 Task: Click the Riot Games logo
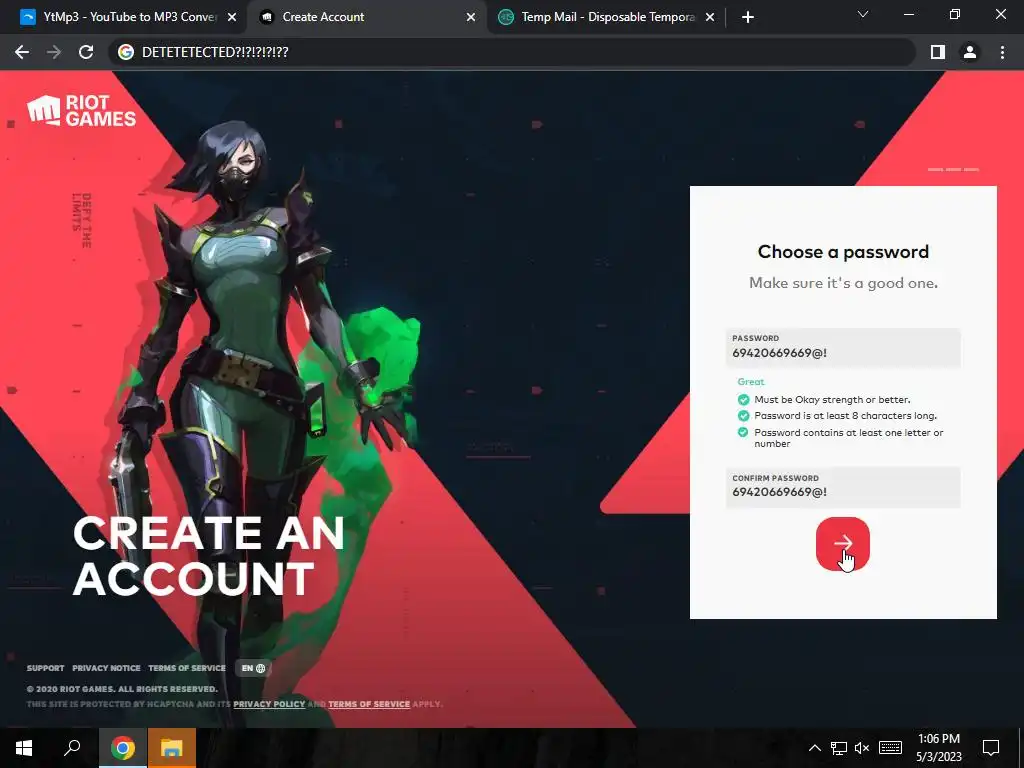tap(82, 110)
